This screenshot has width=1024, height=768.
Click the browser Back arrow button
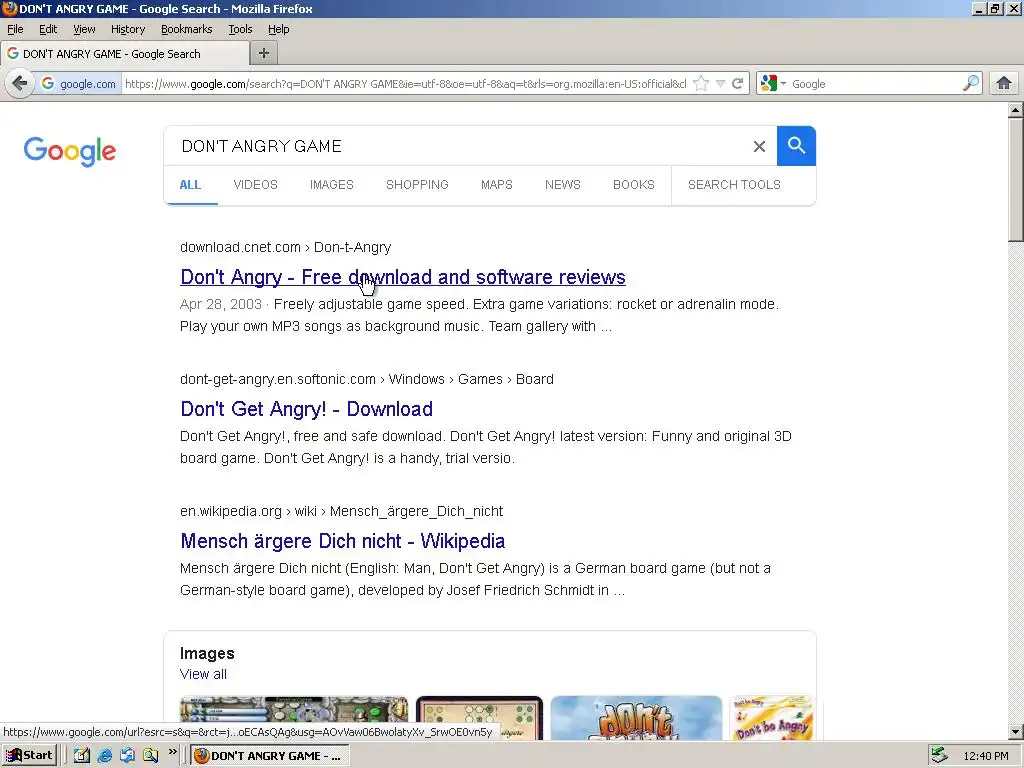tap(20, 84)
